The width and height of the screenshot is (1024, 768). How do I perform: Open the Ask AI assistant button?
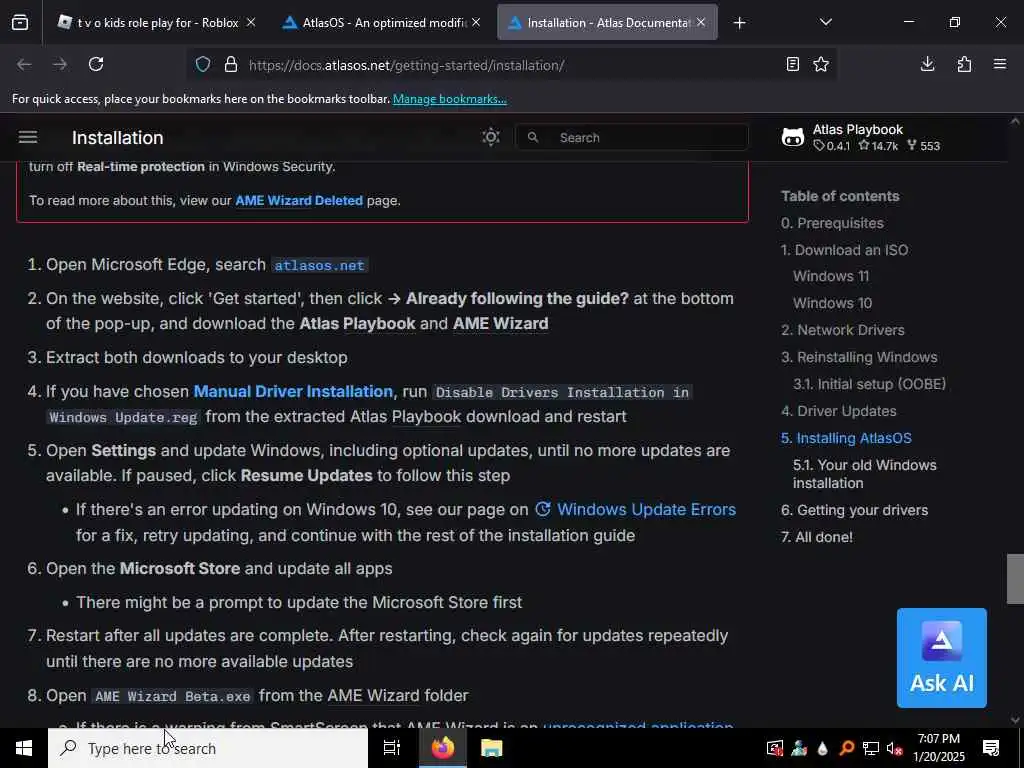coord(941,658)
